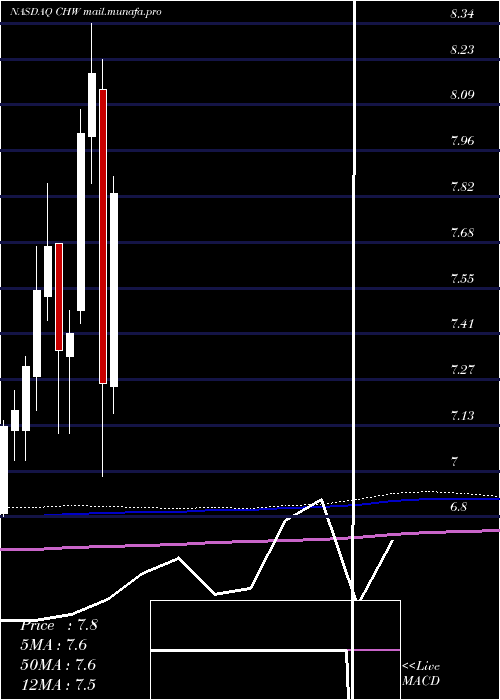This screenshot has height=700, width=500.
Task: Click the 7.27 price axis label
Action: [462, 370]
